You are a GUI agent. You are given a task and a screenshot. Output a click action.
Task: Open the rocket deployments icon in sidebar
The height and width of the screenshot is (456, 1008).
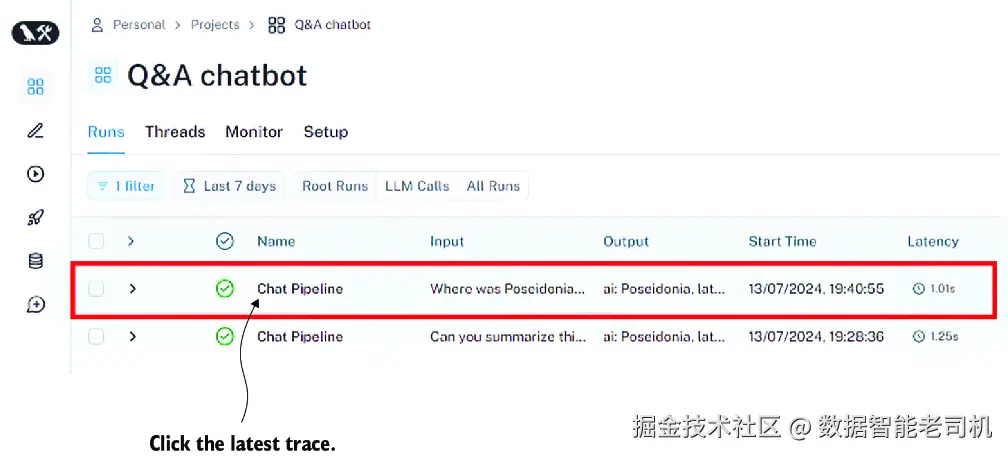click(x=35, y=217)
